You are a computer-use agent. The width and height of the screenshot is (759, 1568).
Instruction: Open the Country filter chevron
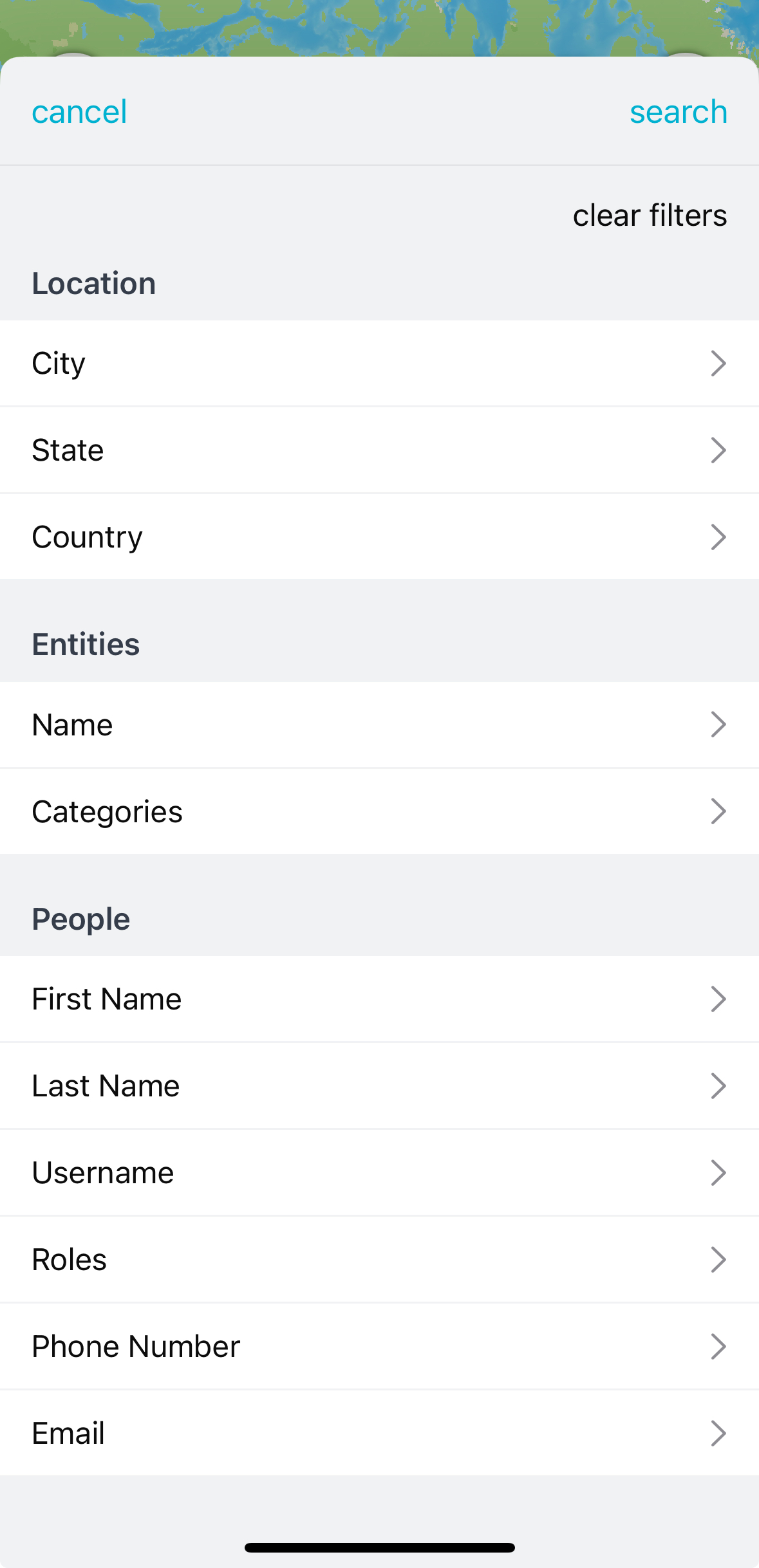point(718,537)
